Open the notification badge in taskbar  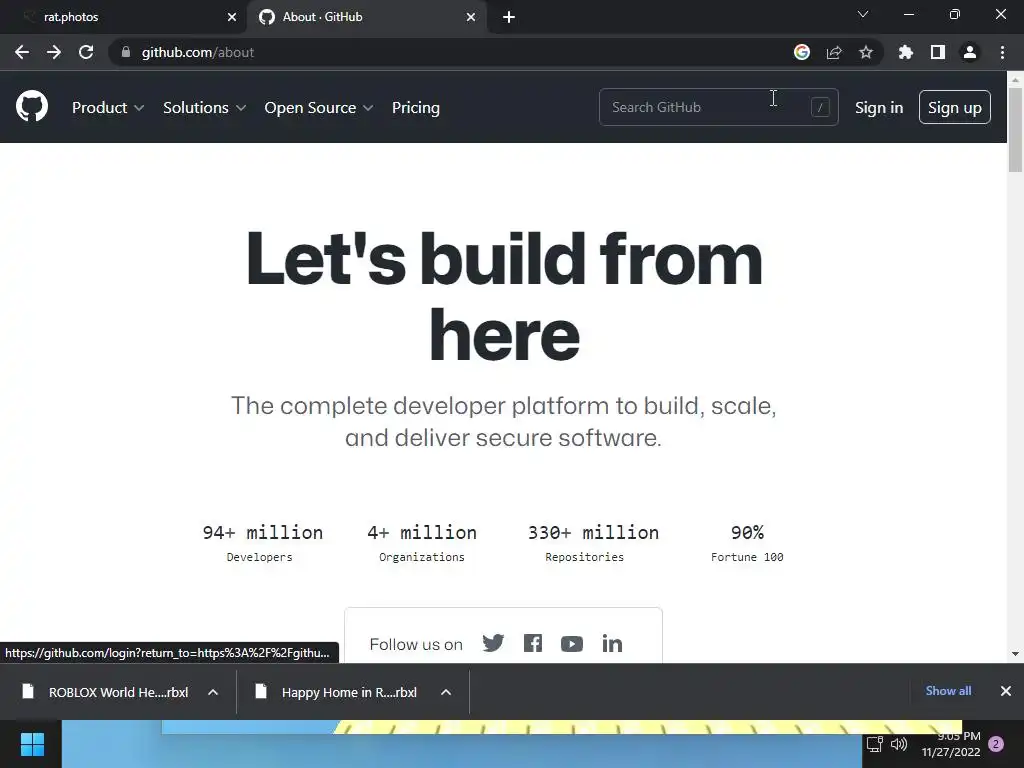click(996, 744)
